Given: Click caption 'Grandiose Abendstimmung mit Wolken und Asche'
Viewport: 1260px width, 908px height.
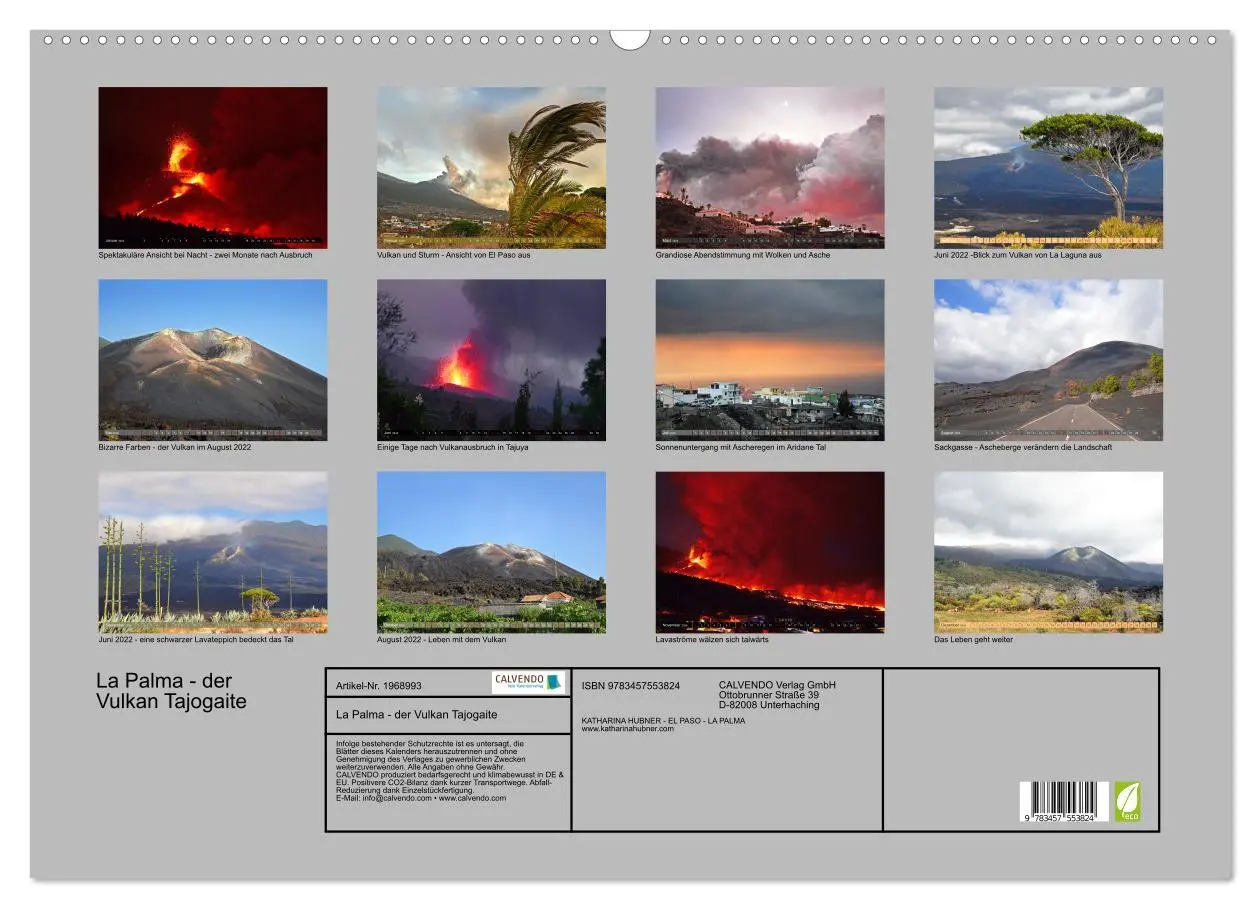Looking at the screenshot, I should [743, 255].
